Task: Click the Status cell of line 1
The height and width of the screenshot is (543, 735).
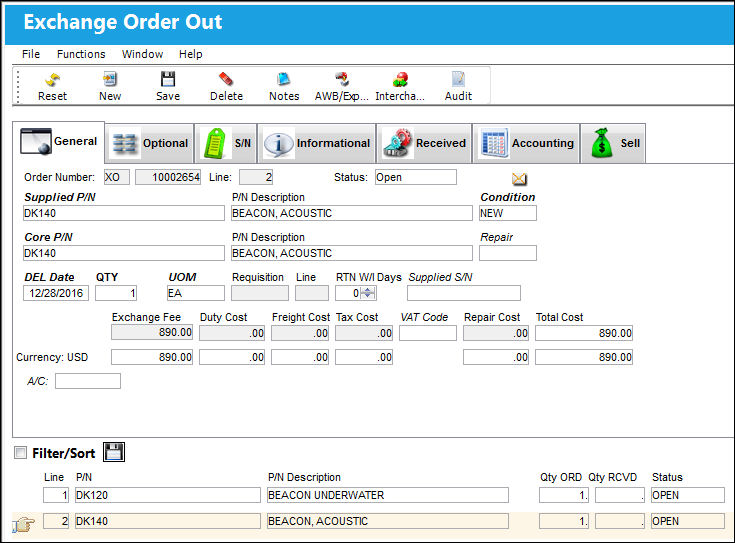Action: [688, 495]
